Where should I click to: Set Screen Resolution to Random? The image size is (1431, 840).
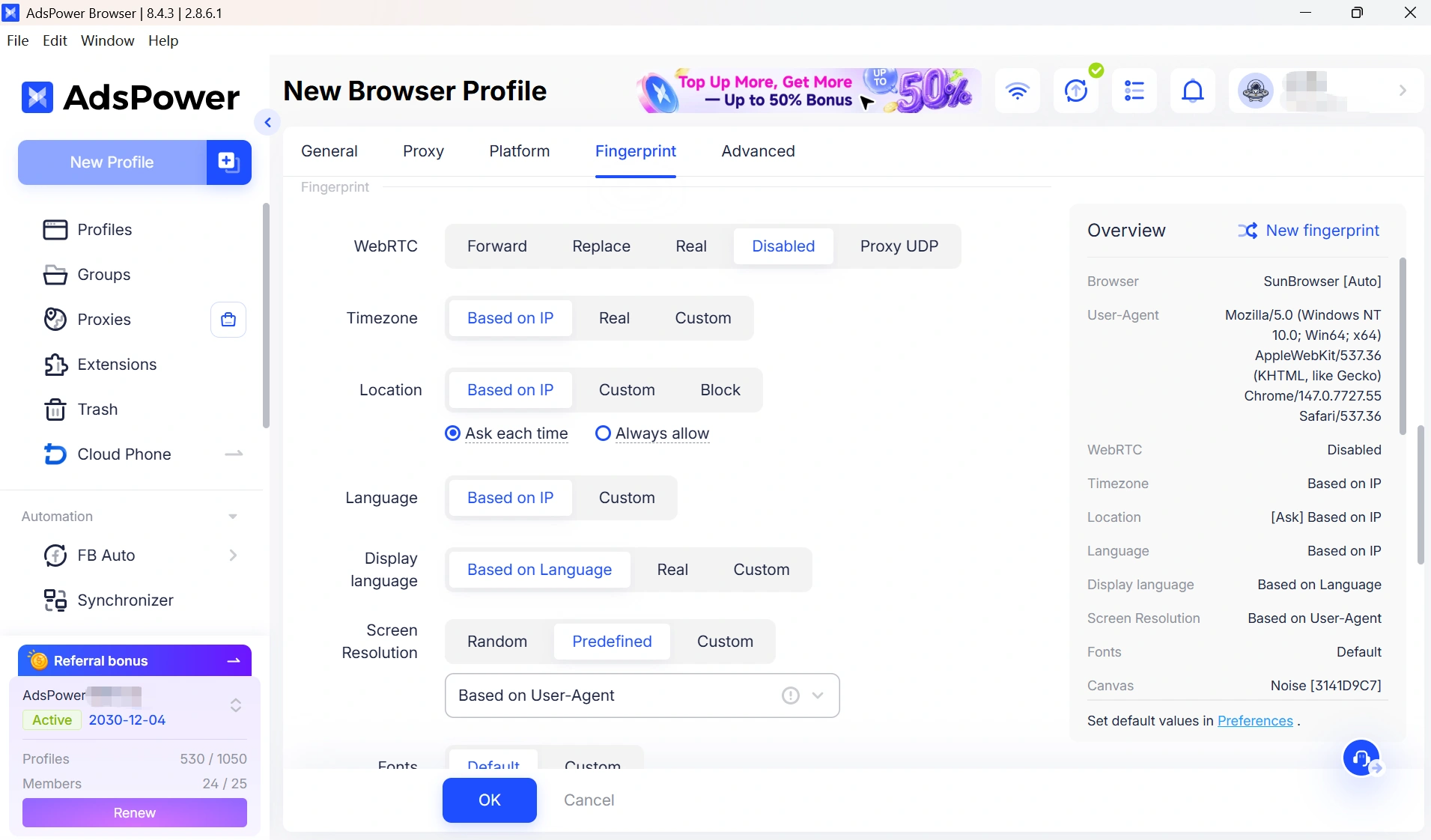click(x=497, y=642)
